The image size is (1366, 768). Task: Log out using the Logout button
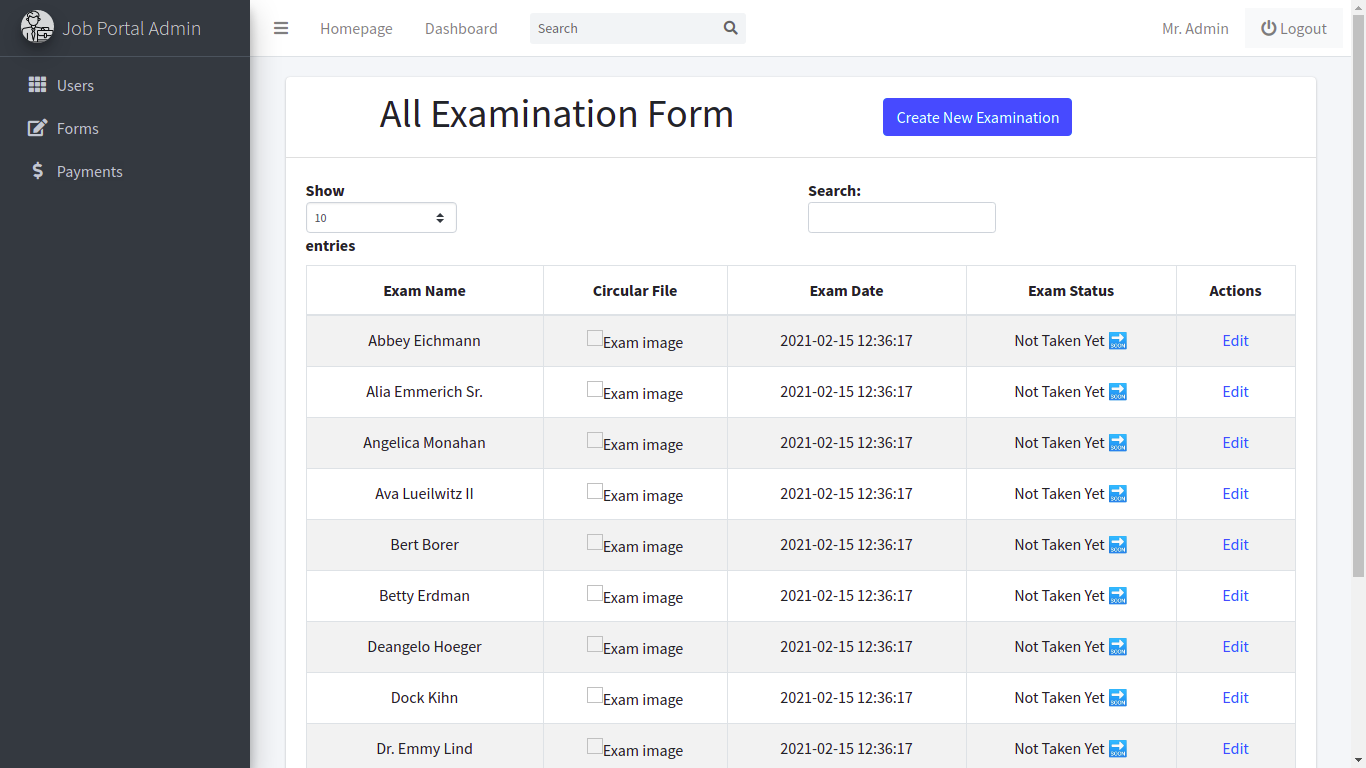pos(1293,28)
